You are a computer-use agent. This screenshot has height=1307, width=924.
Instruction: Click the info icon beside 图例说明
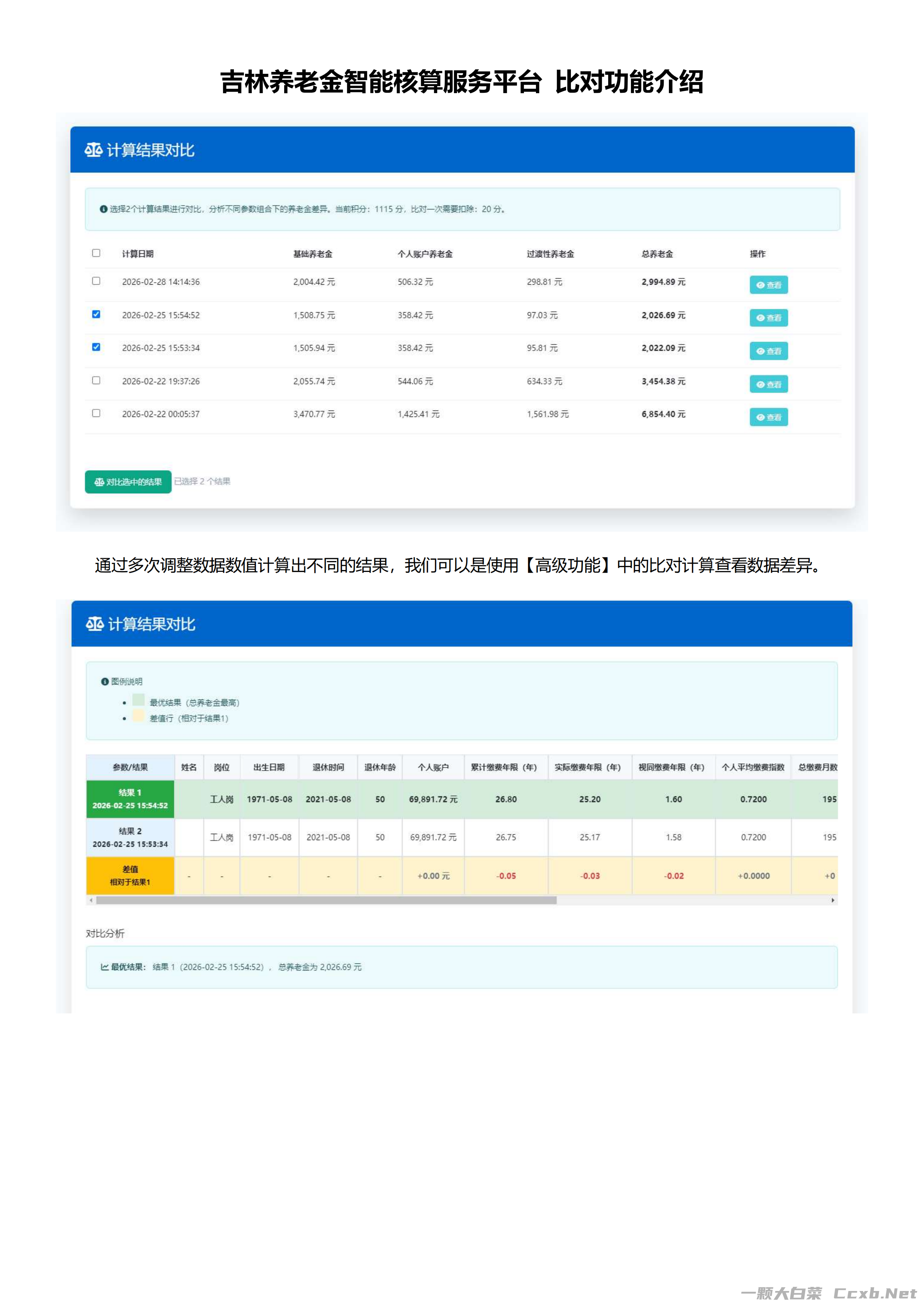tap(105, 681)
